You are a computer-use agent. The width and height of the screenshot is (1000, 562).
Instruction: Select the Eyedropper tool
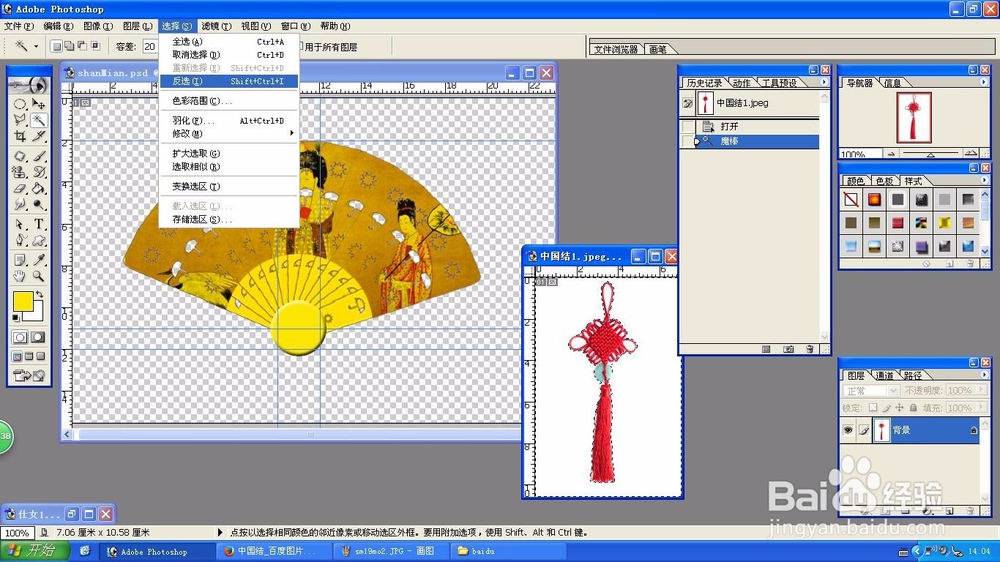(x=39, y=260)
